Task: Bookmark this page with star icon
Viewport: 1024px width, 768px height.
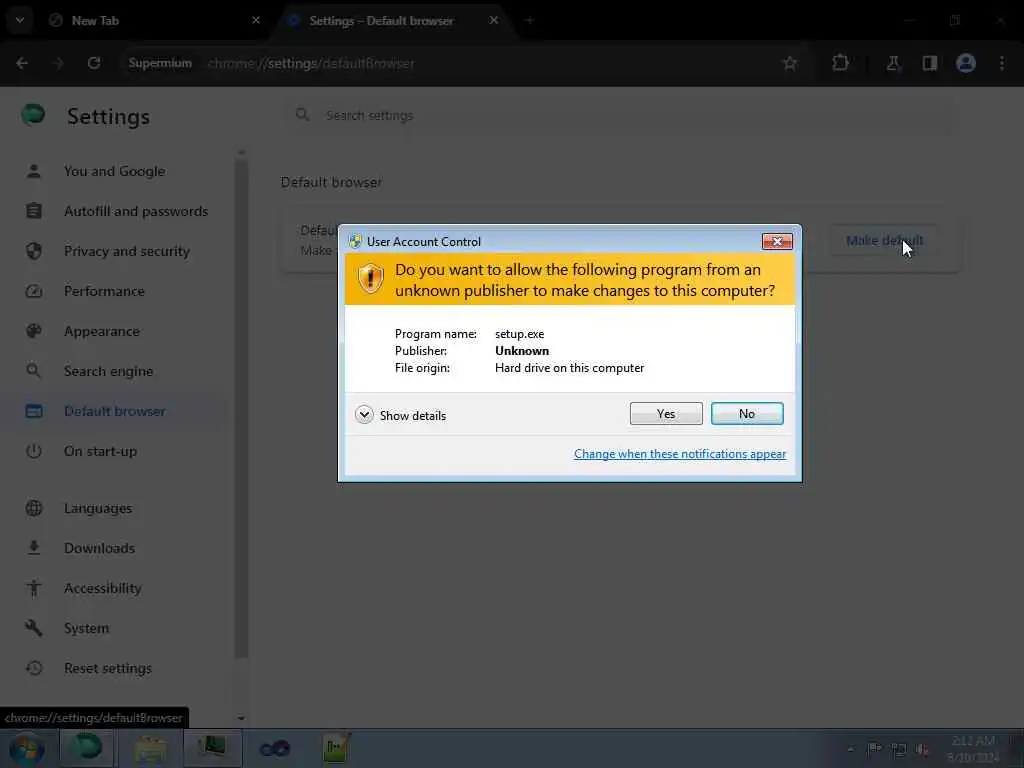Action: (790, 63)
